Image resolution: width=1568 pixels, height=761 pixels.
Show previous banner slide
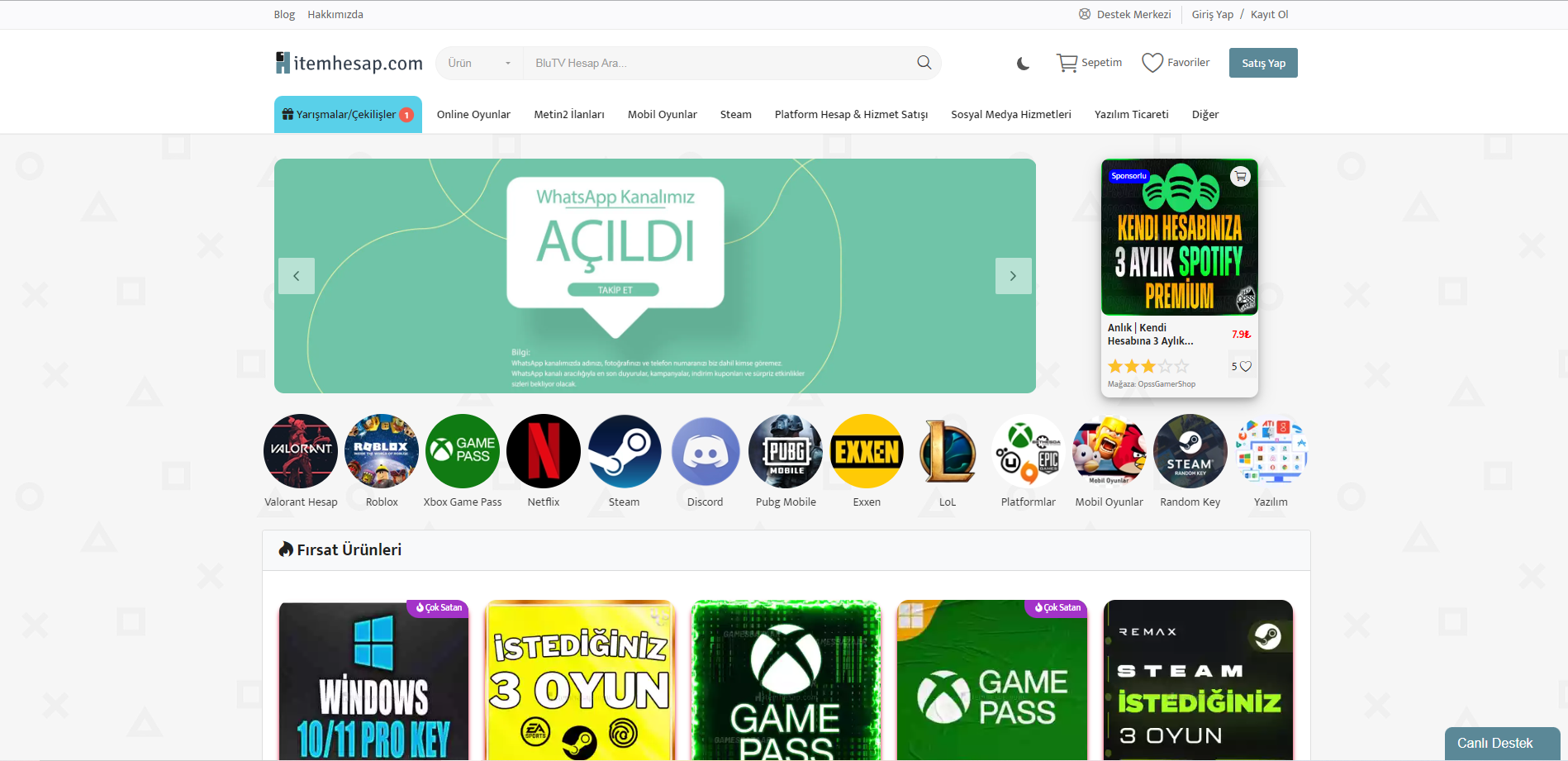(297, 276)
